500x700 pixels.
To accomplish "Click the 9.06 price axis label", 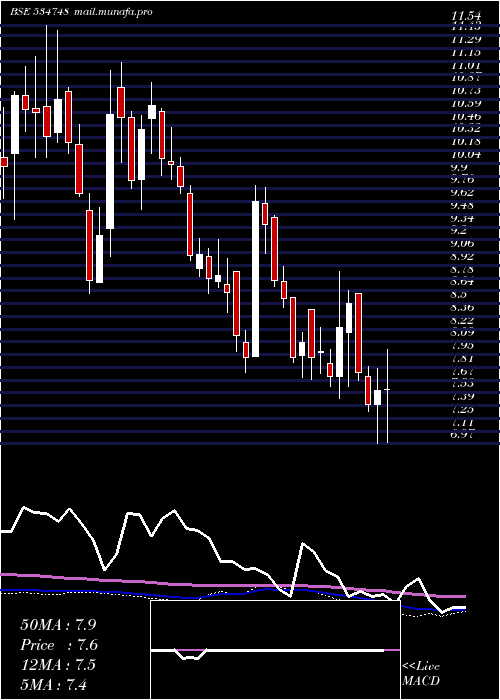I will tap(462, 244).
